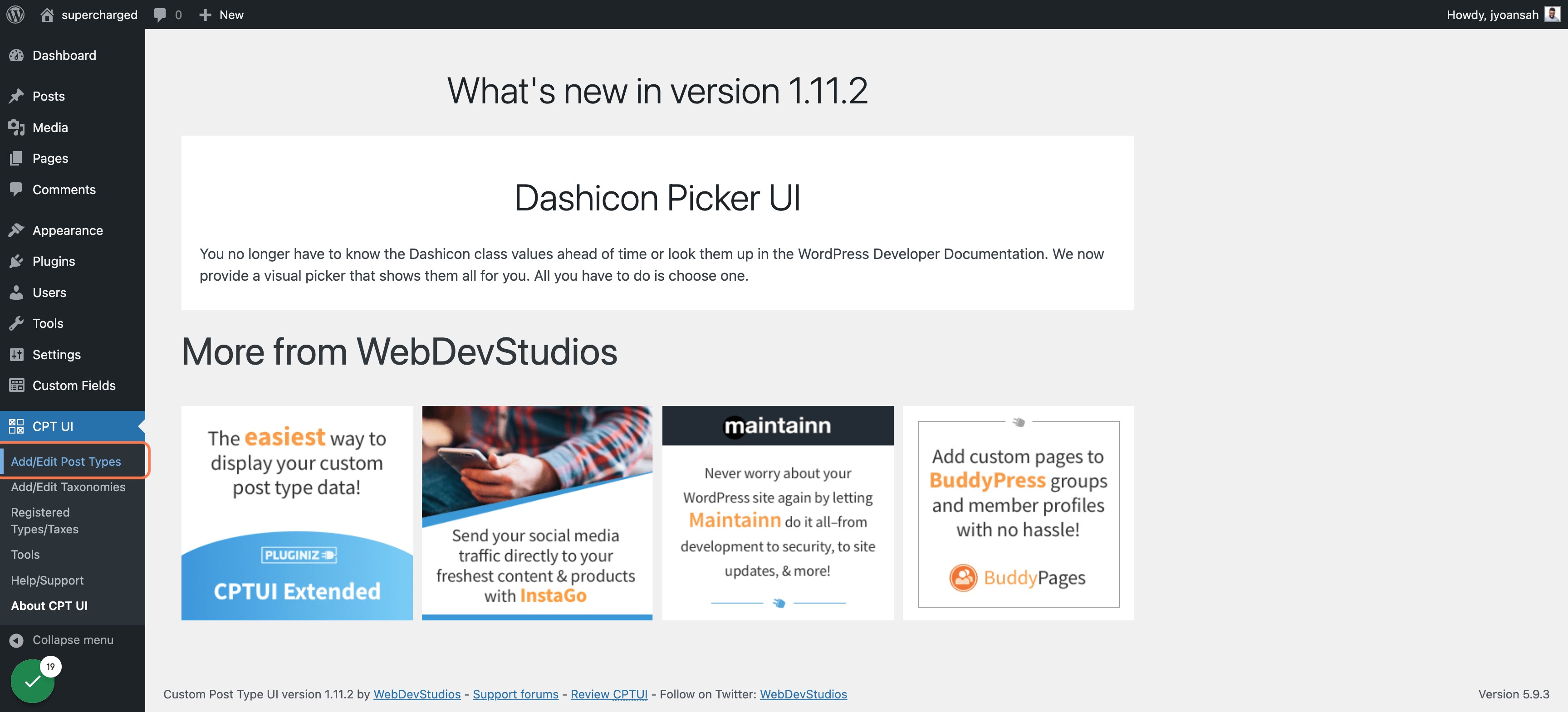The width and height of the screenshot is (1568, 712).
Task: Click the Plugins plug icon
Action: tap(16, 261)
